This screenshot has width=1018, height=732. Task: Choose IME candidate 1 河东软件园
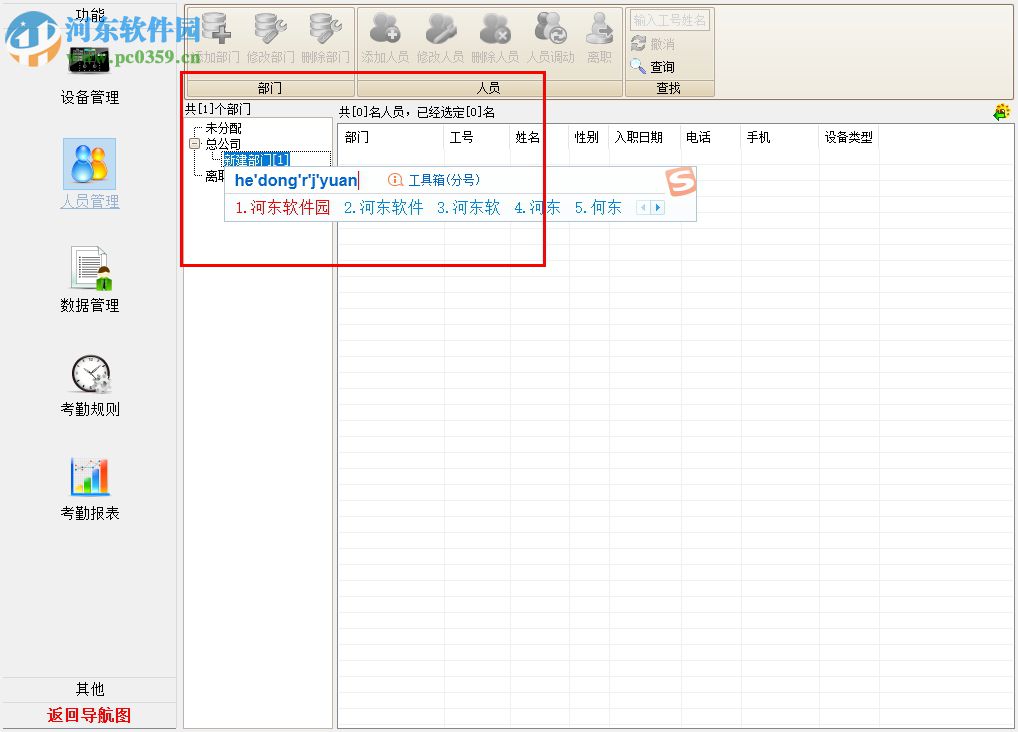click(x=282, y=207)
